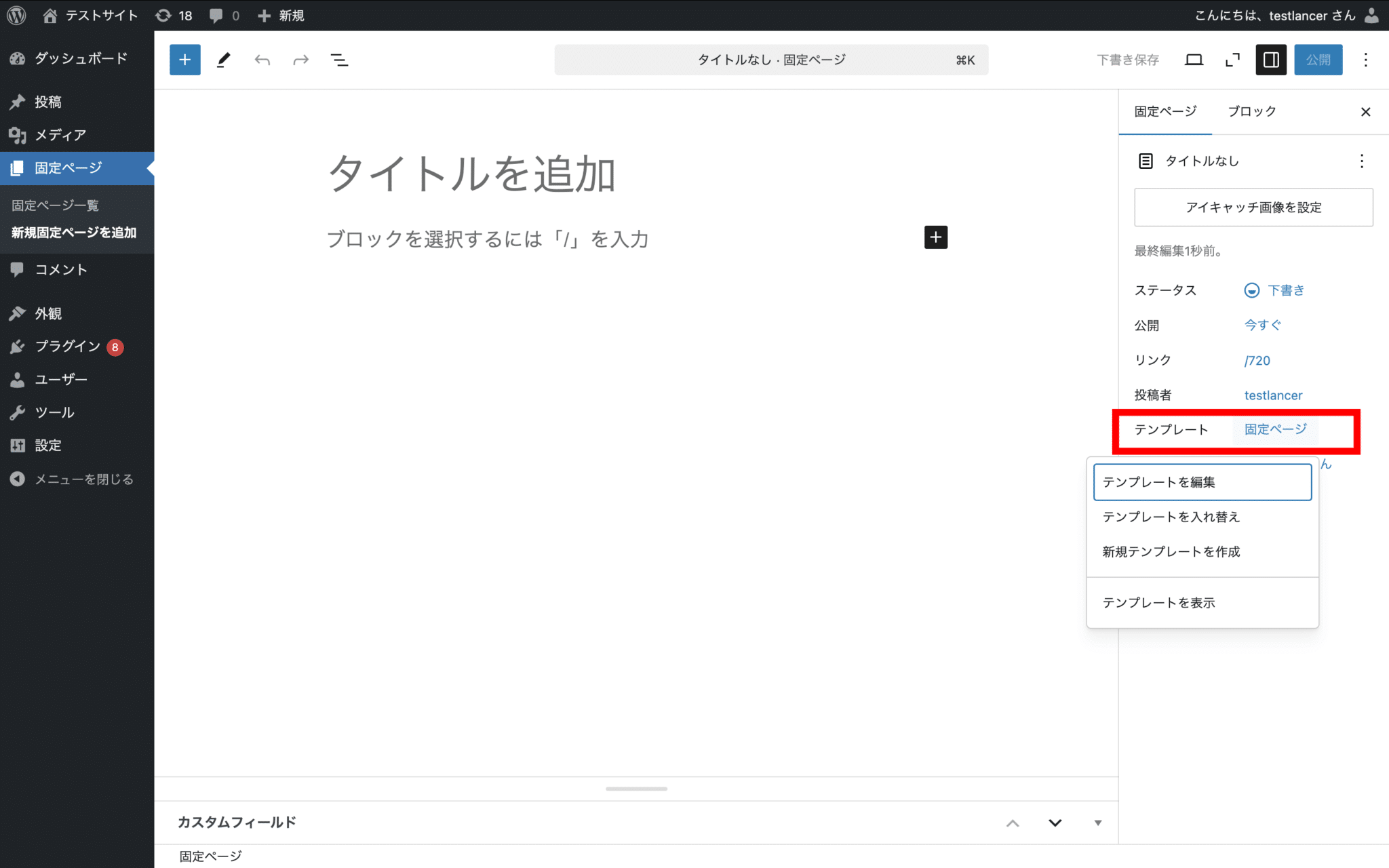Click the black inline add-block plus
Image resolution: width=1389 pixels, height=868 pixels.
[x=935, y=237]
